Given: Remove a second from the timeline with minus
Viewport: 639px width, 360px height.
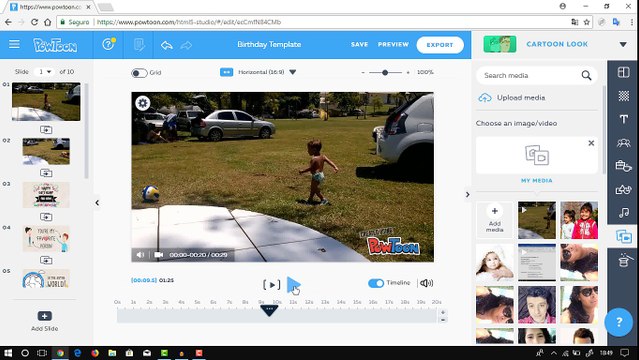Looking at the screenshot, I should click(443, 320).
